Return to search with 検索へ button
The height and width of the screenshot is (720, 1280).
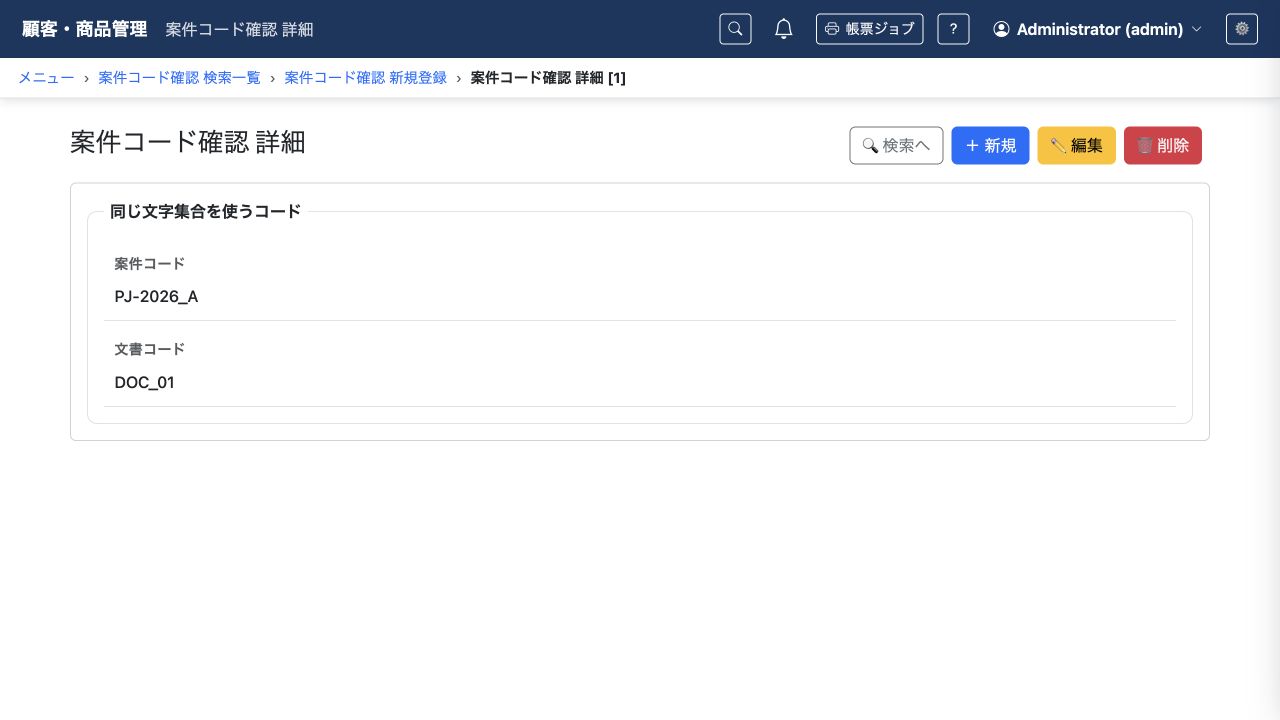coord(896,145)
